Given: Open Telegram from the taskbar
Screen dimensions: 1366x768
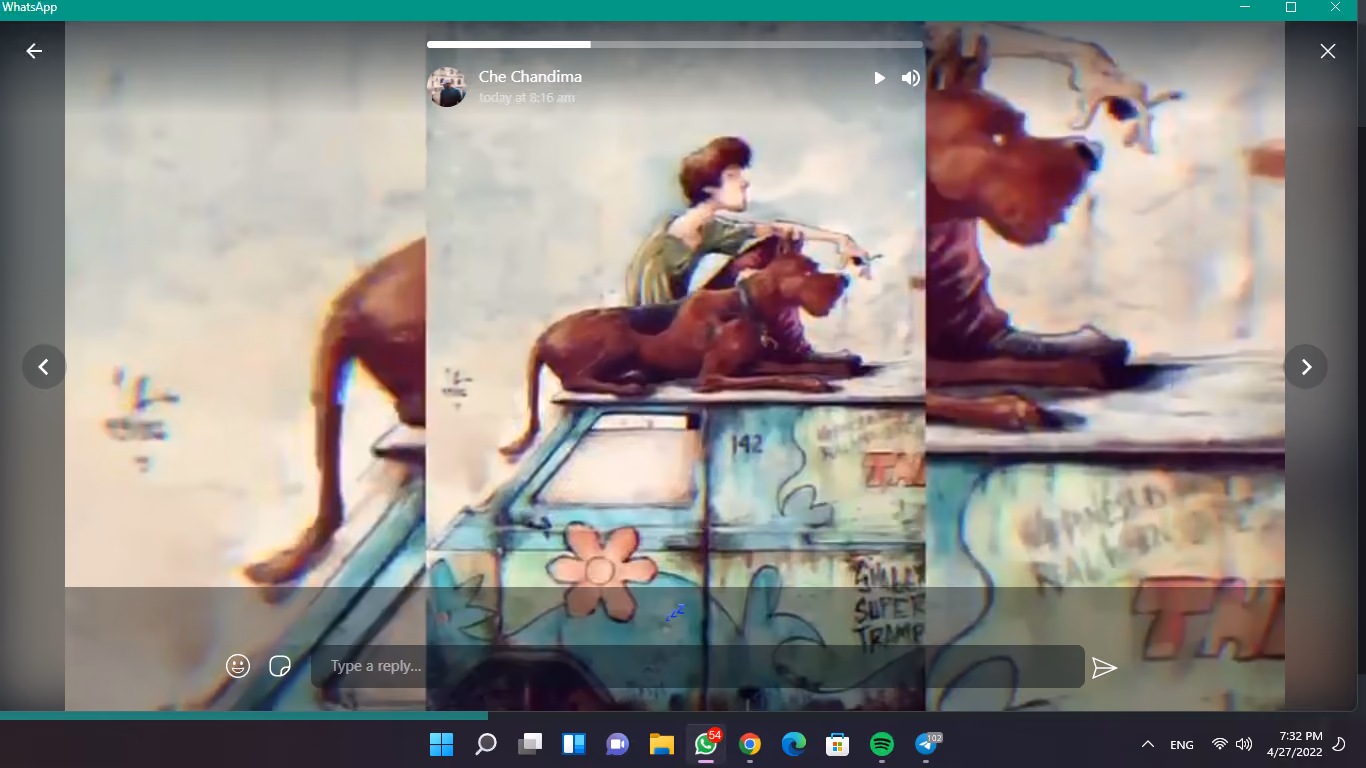Looking at the screenshot, I should tap(925, 744).
